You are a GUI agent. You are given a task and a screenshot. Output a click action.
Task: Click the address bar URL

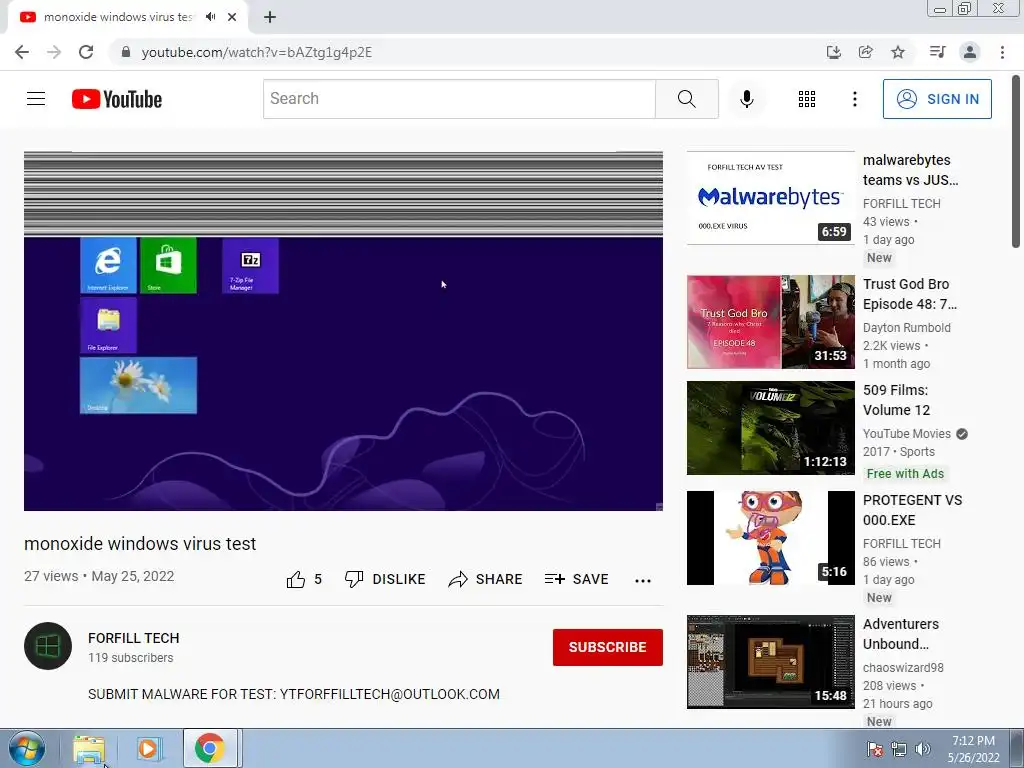pyautogui.click(x=257, y=52)
